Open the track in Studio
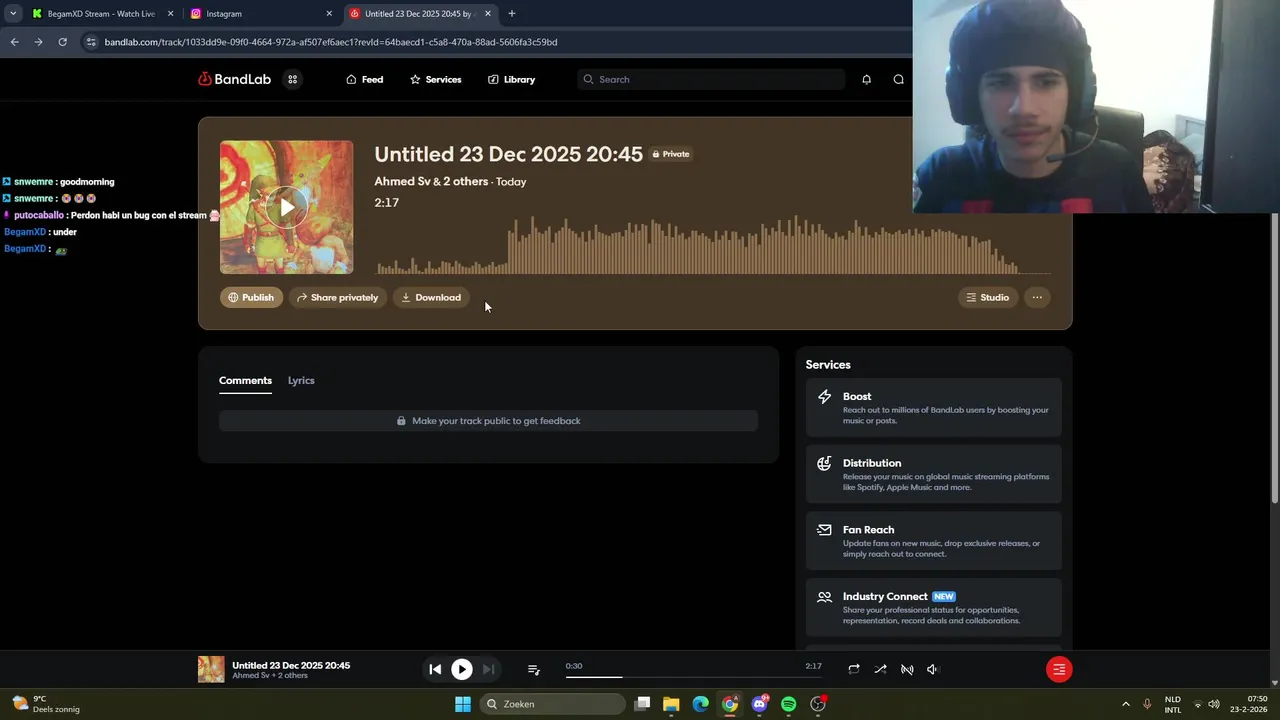 [x=987, y=297]
